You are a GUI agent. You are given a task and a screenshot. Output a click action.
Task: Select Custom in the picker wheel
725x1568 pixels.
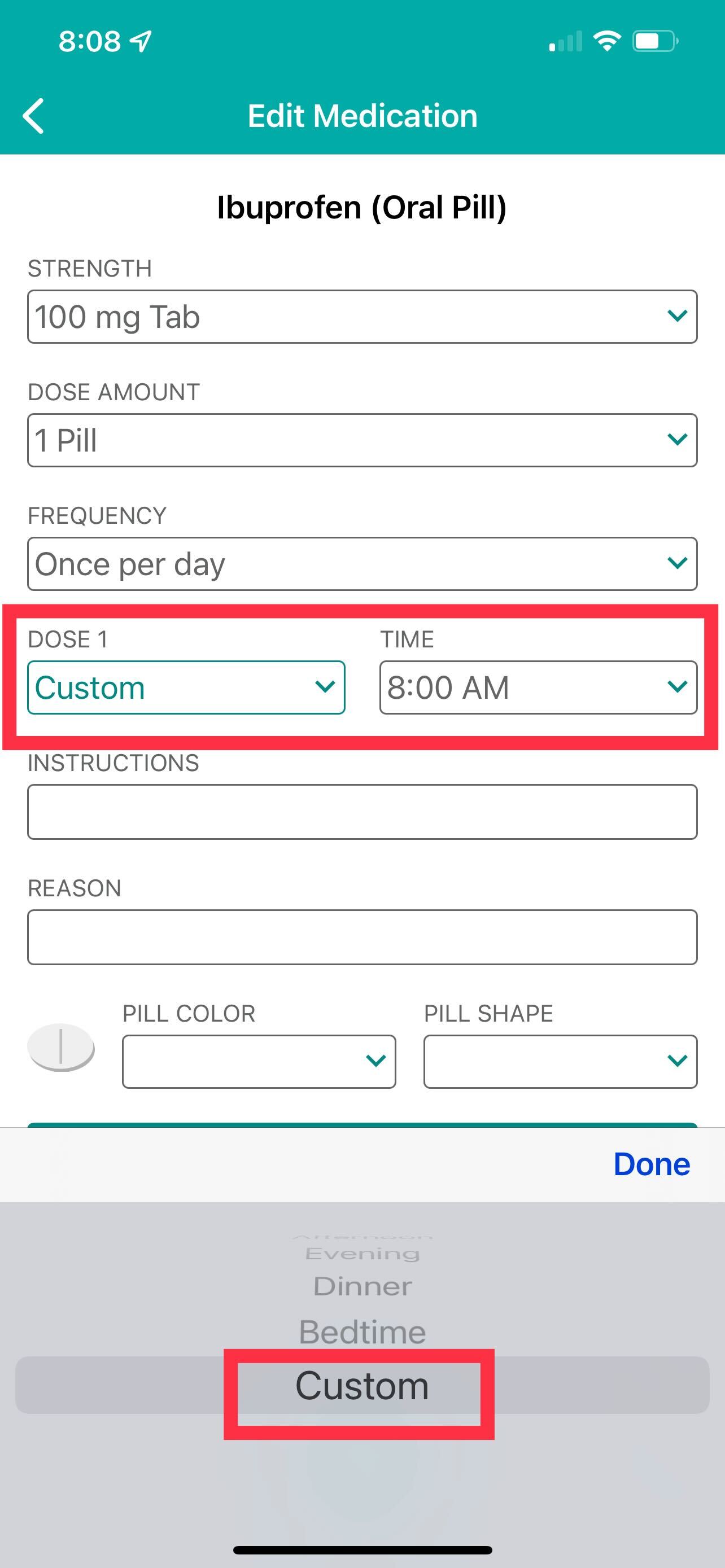click(362, 1385)
